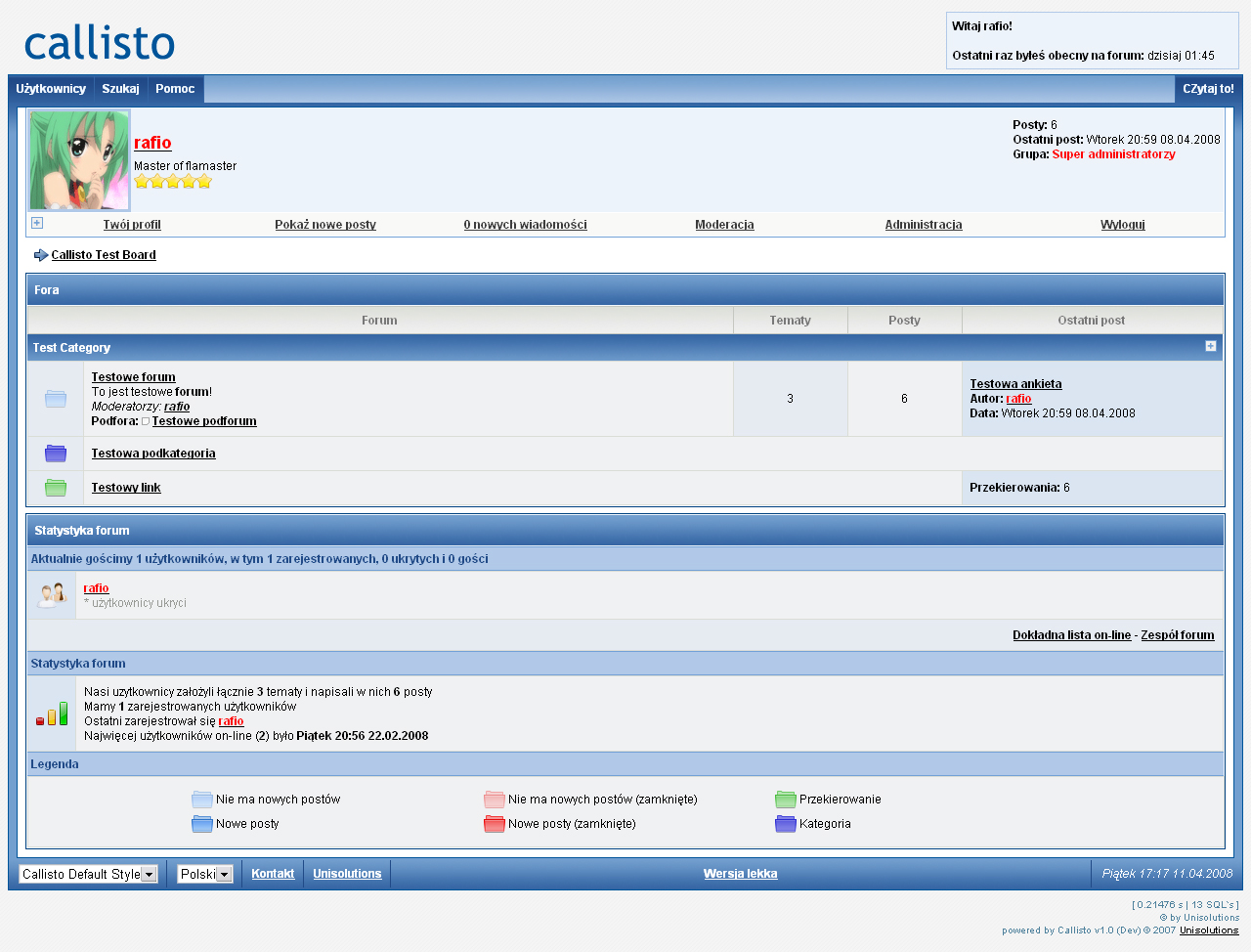1251x952 pixels.
Task: Click the online users icon
Action: pos(52,594)
